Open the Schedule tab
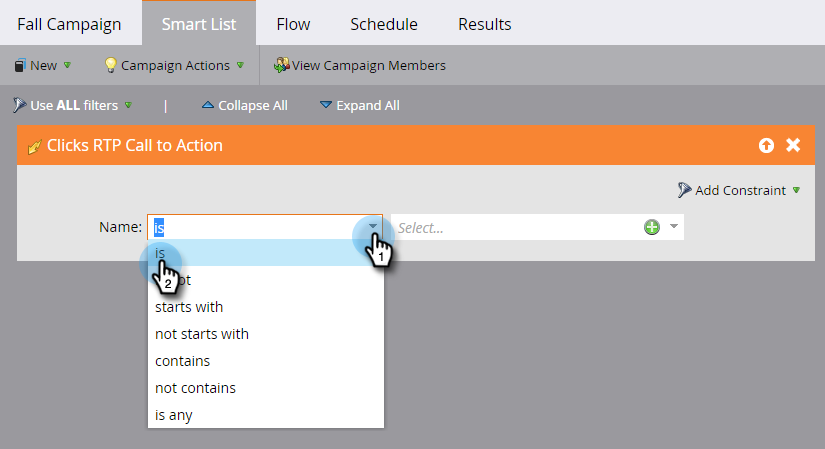This screenshot has width=825, height=449. [x=384, y=24]
